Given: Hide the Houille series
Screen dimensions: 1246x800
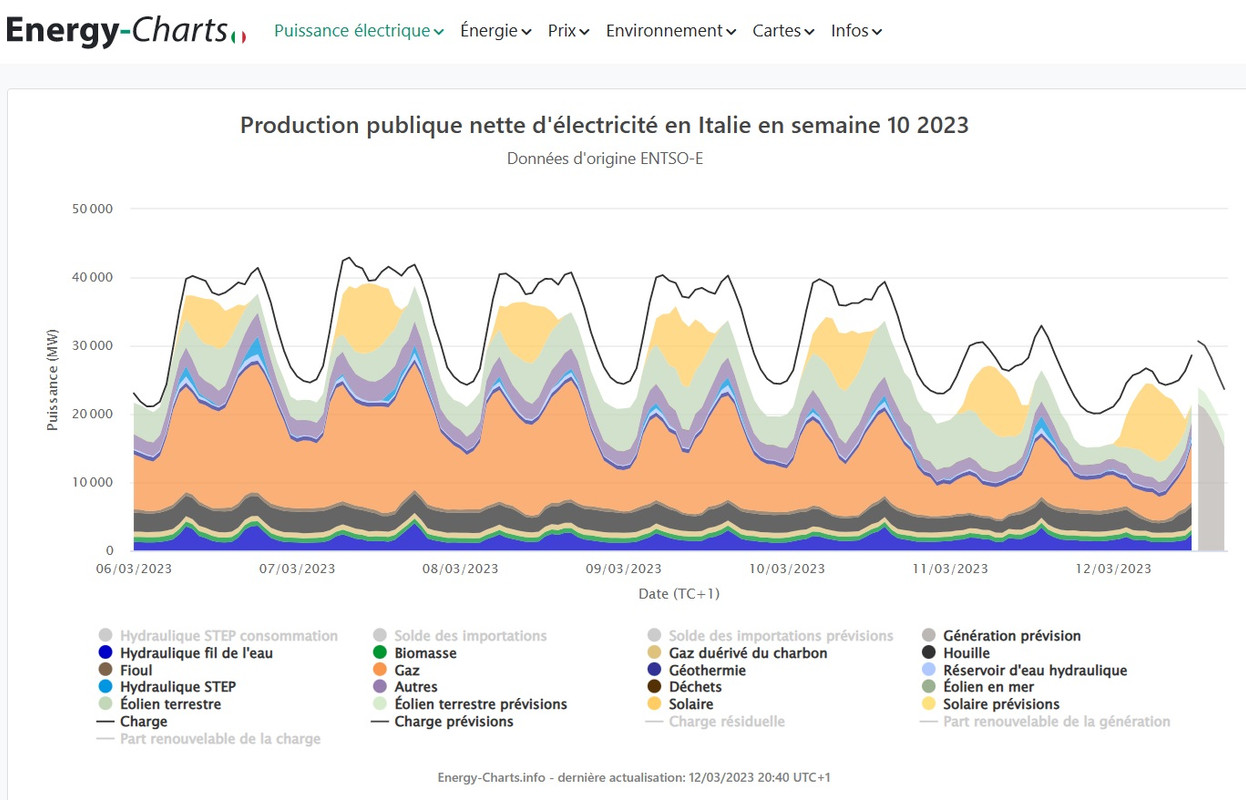Looking at the screenshot, I should 955,653.
